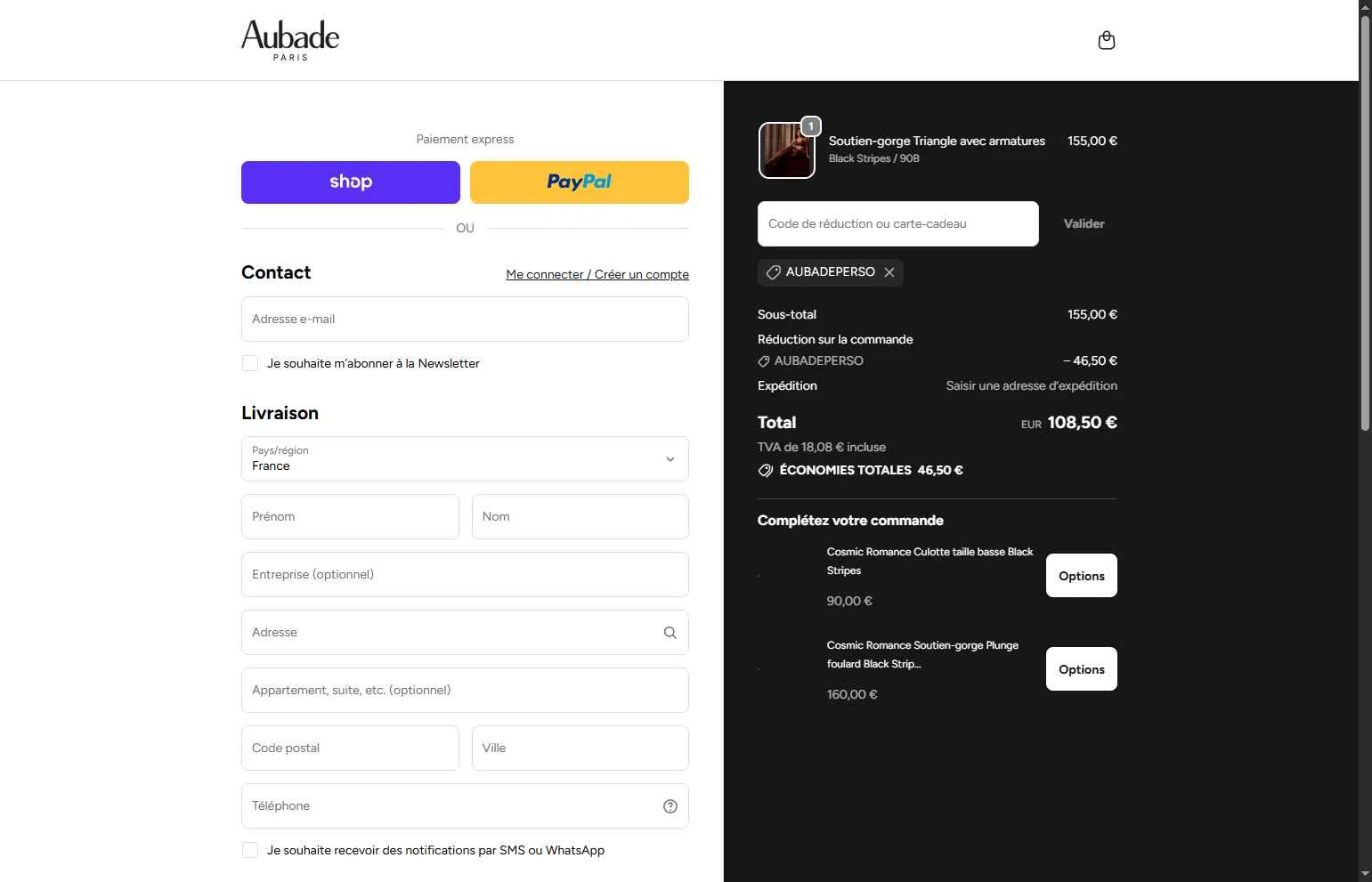
Task: Click the Complétez votre commande heading
Action: tap(850, 521)
